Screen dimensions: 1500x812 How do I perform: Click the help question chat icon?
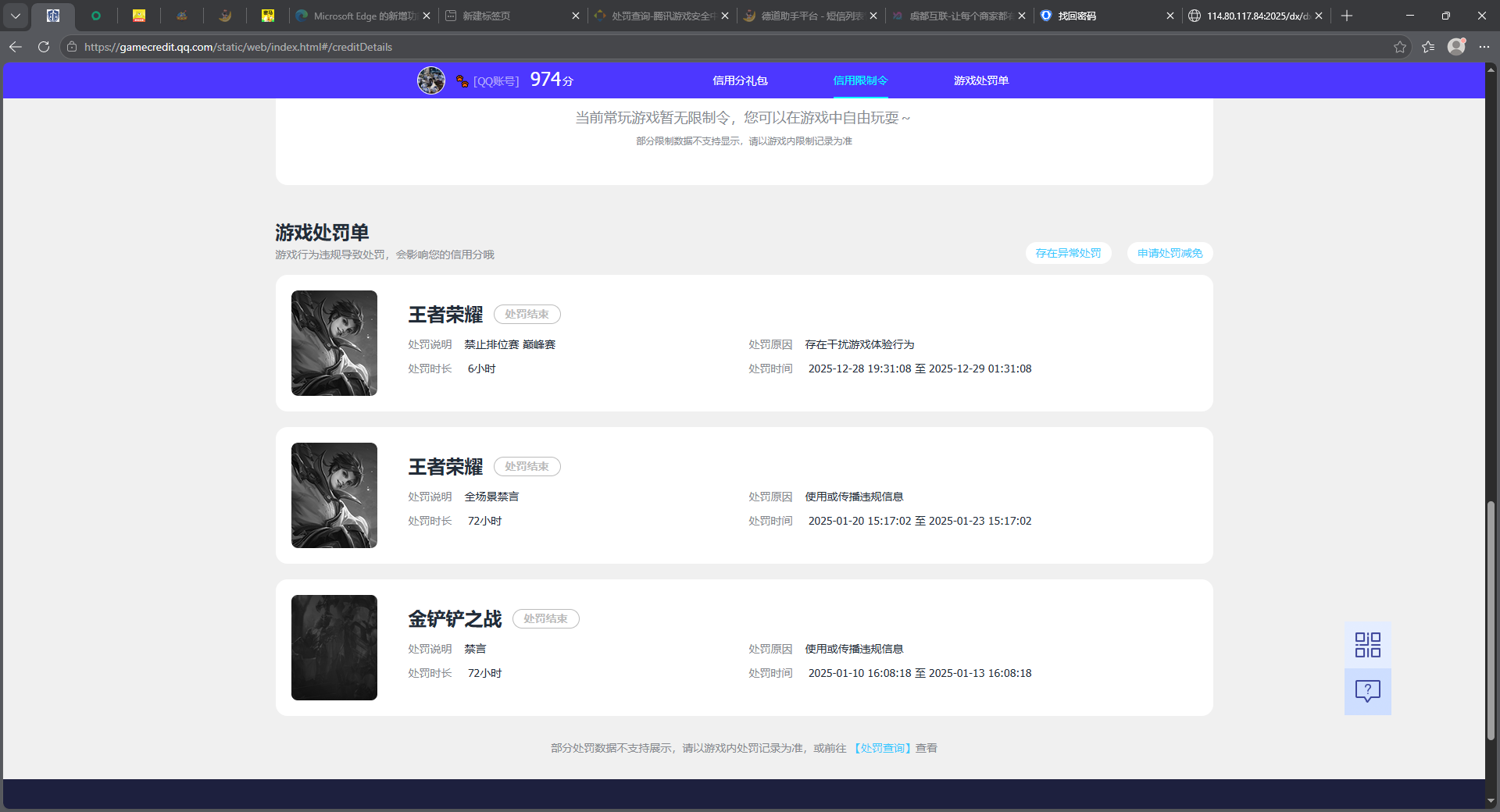1367,691
